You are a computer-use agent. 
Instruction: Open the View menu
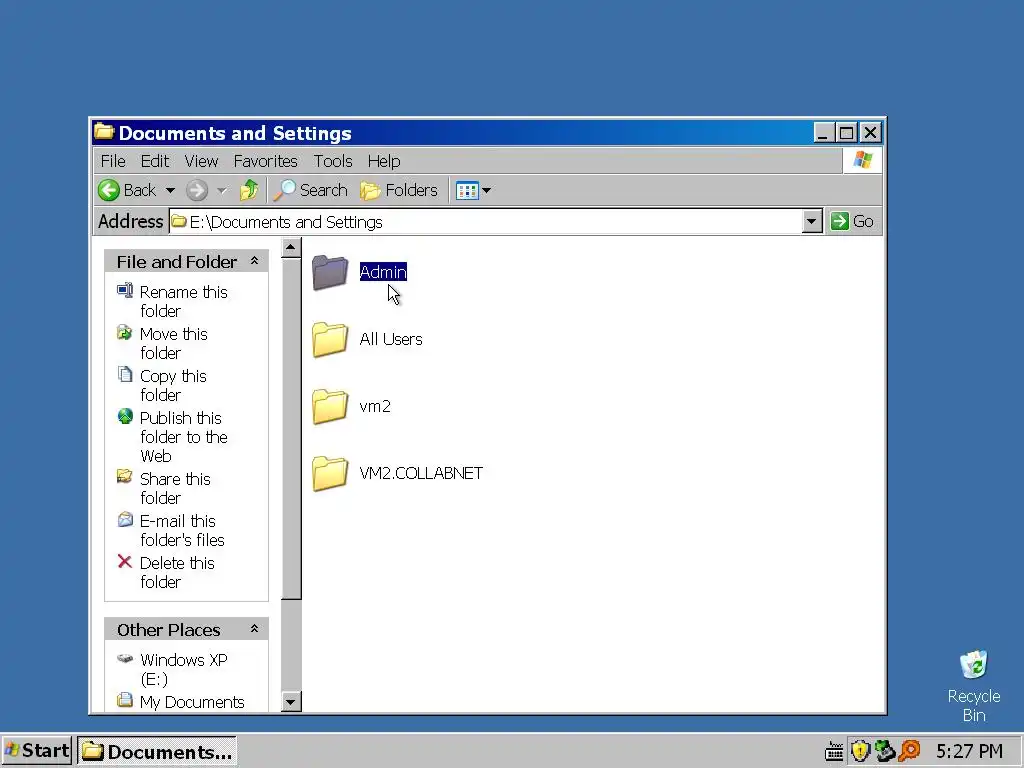point(200,161)
